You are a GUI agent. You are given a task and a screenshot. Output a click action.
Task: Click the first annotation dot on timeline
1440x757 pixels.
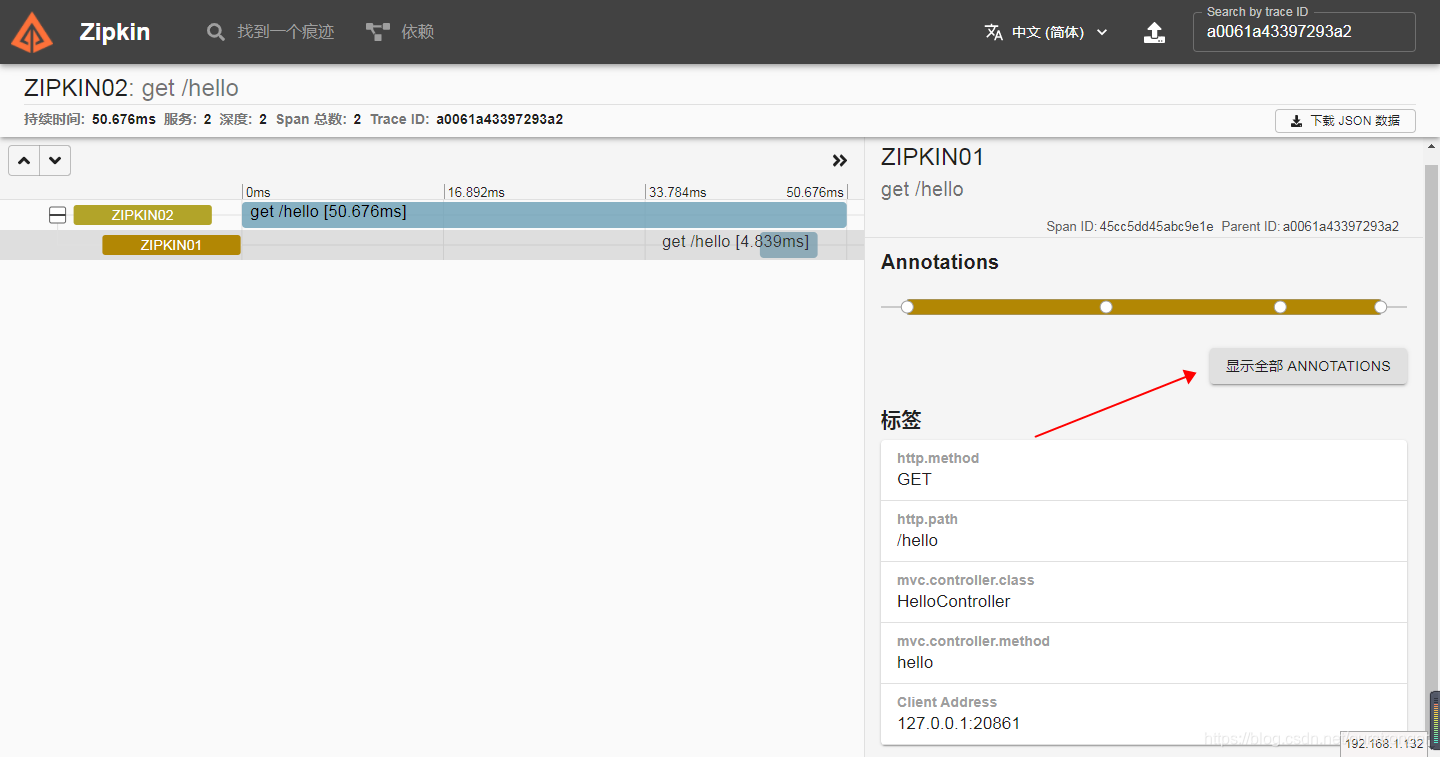tap(907, 307)
